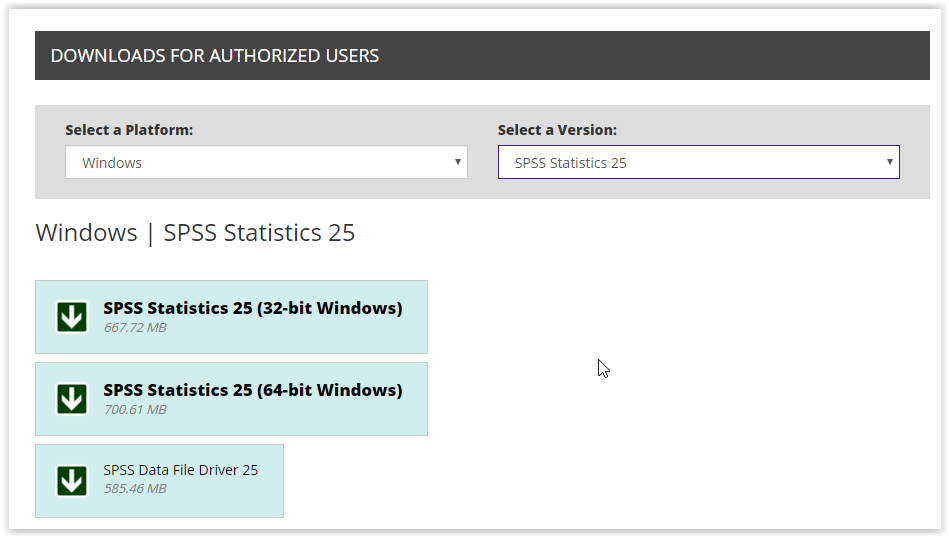Click the green download arrow for 64-bit Windows
The width and height of the screenshot is (949, 537).
click(72, 399)
